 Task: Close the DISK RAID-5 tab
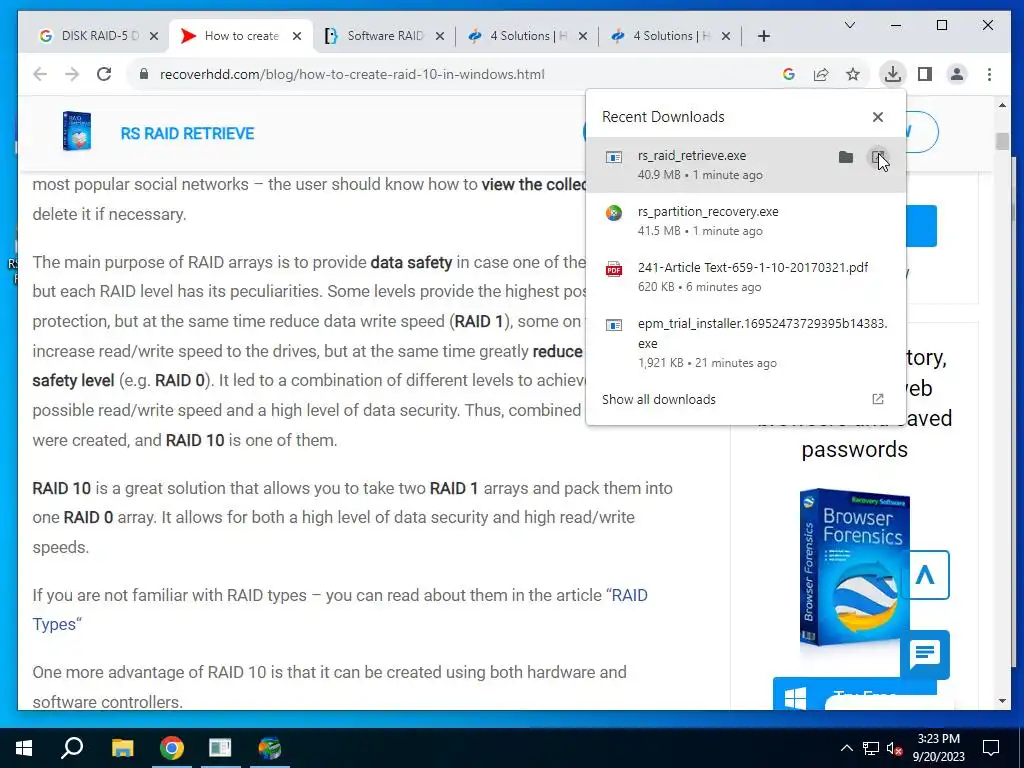(x=154, y=36)
